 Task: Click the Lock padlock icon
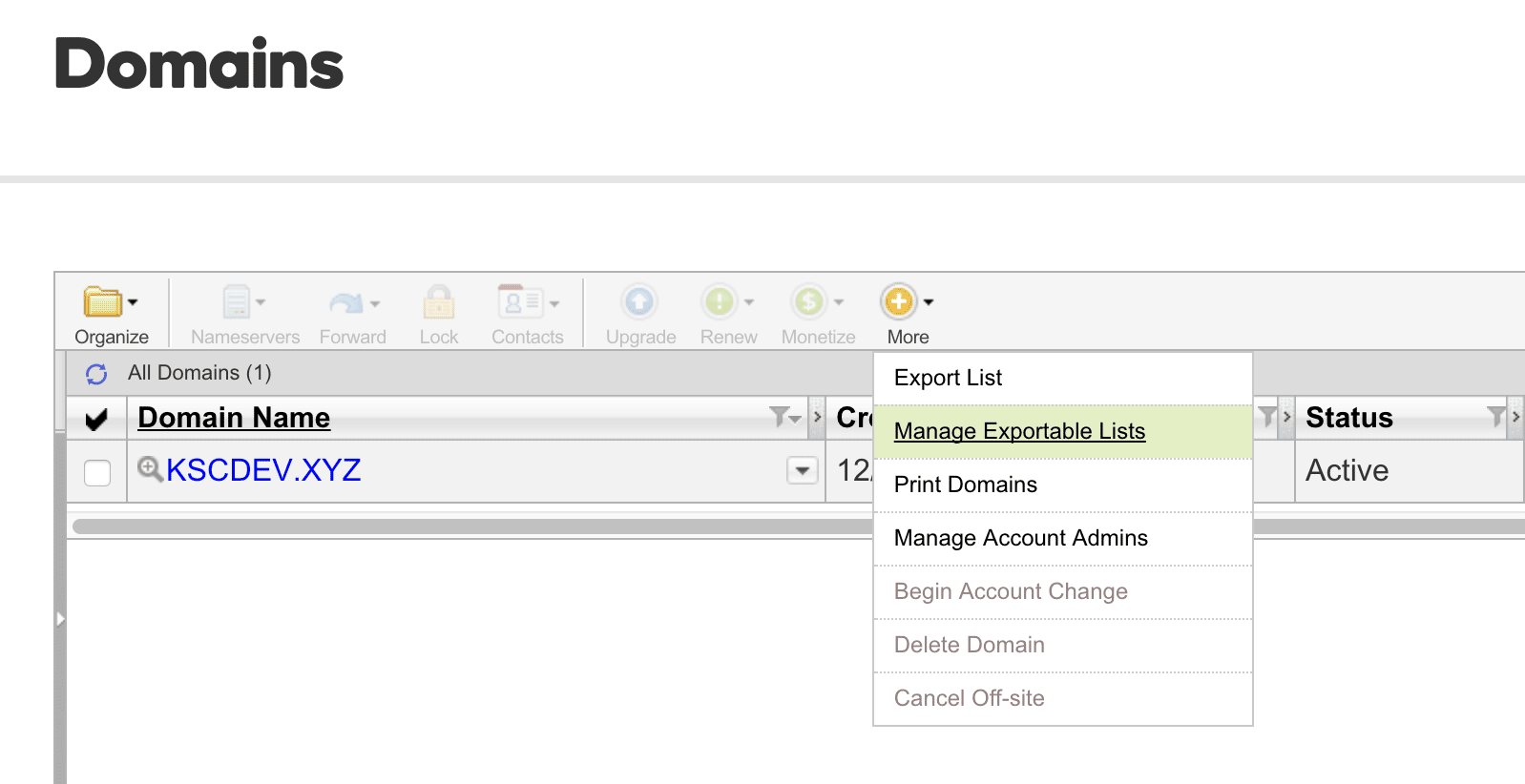[x=439, y=301]
